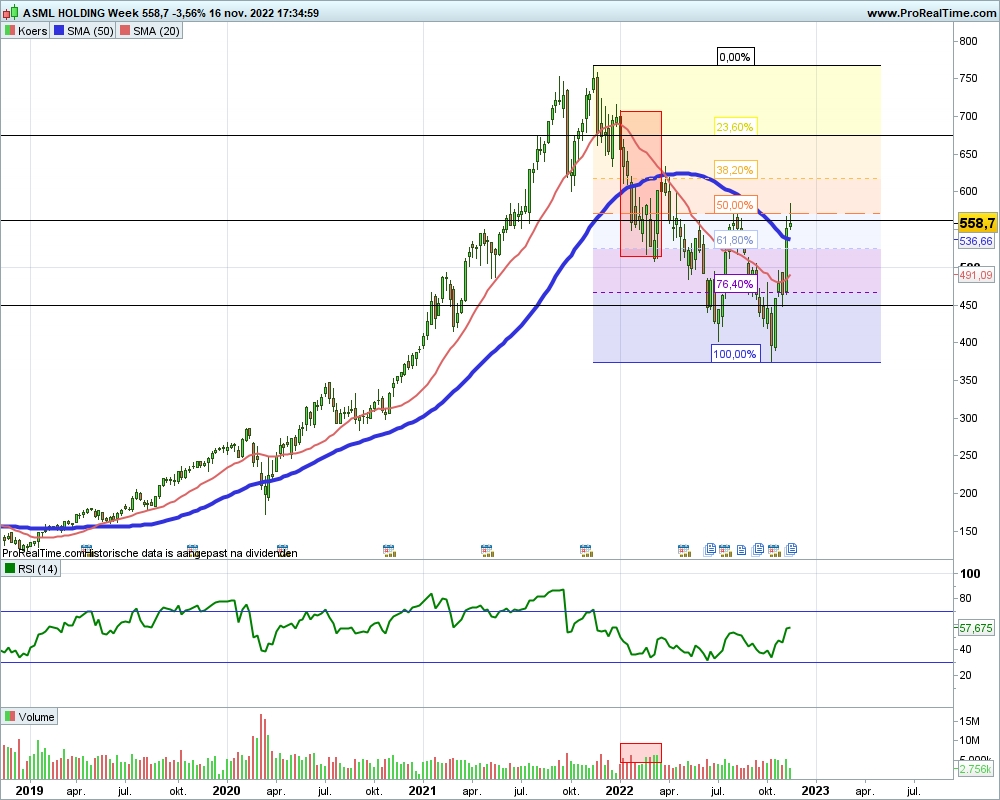Open the rightmost document icon on the price chart

791,549
